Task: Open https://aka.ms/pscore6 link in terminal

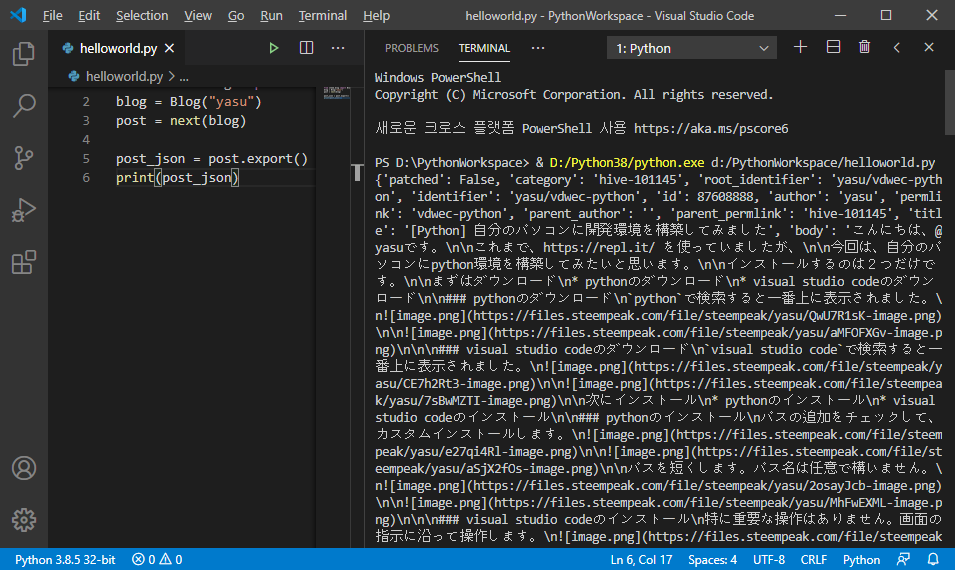Action: coord(711,128)
